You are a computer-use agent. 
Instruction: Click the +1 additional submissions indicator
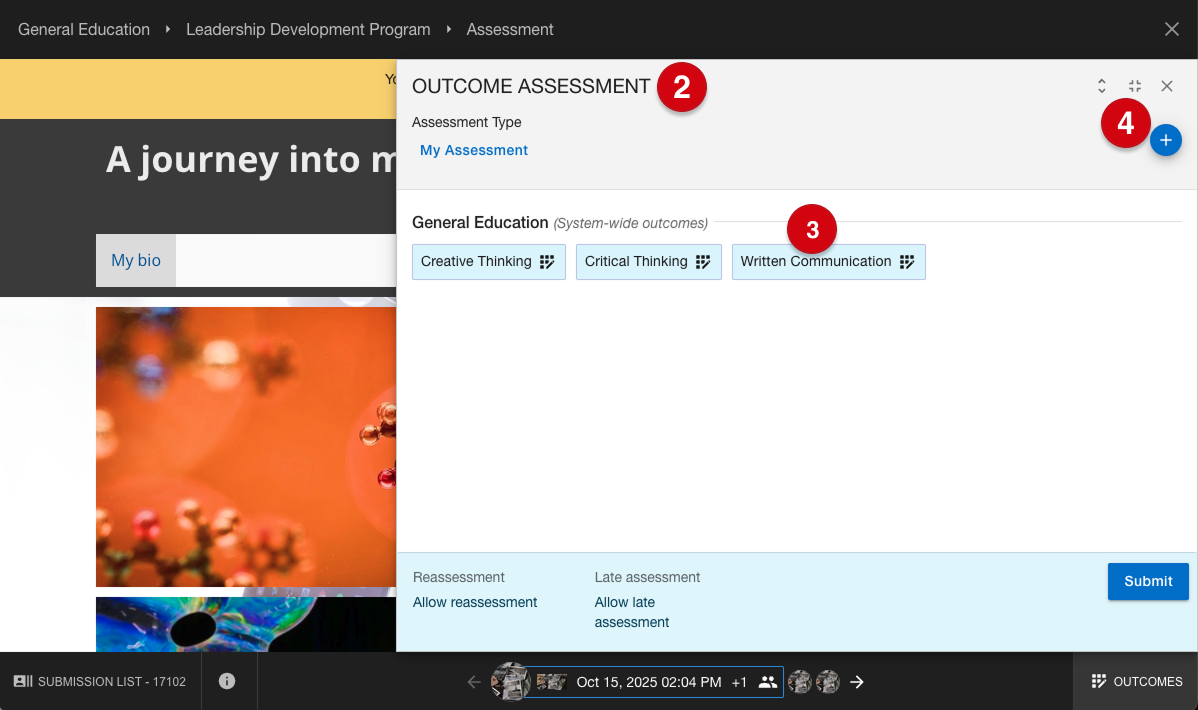pos(739,682)
